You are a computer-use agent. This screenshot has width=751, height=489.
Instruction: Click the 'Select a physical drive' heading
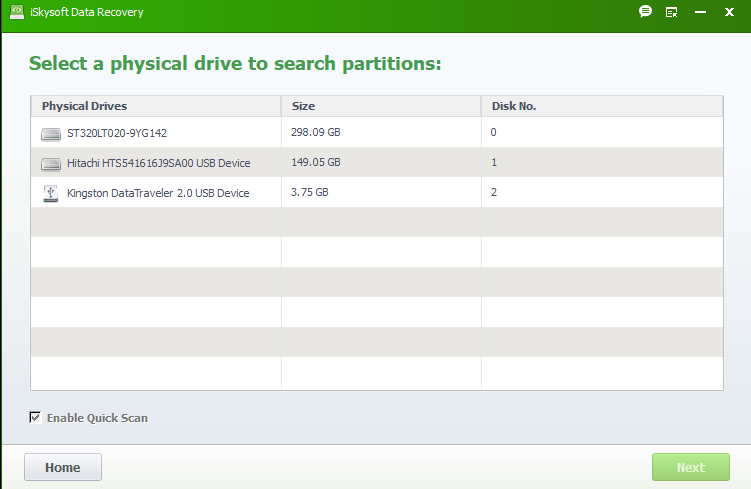[235, 64]
